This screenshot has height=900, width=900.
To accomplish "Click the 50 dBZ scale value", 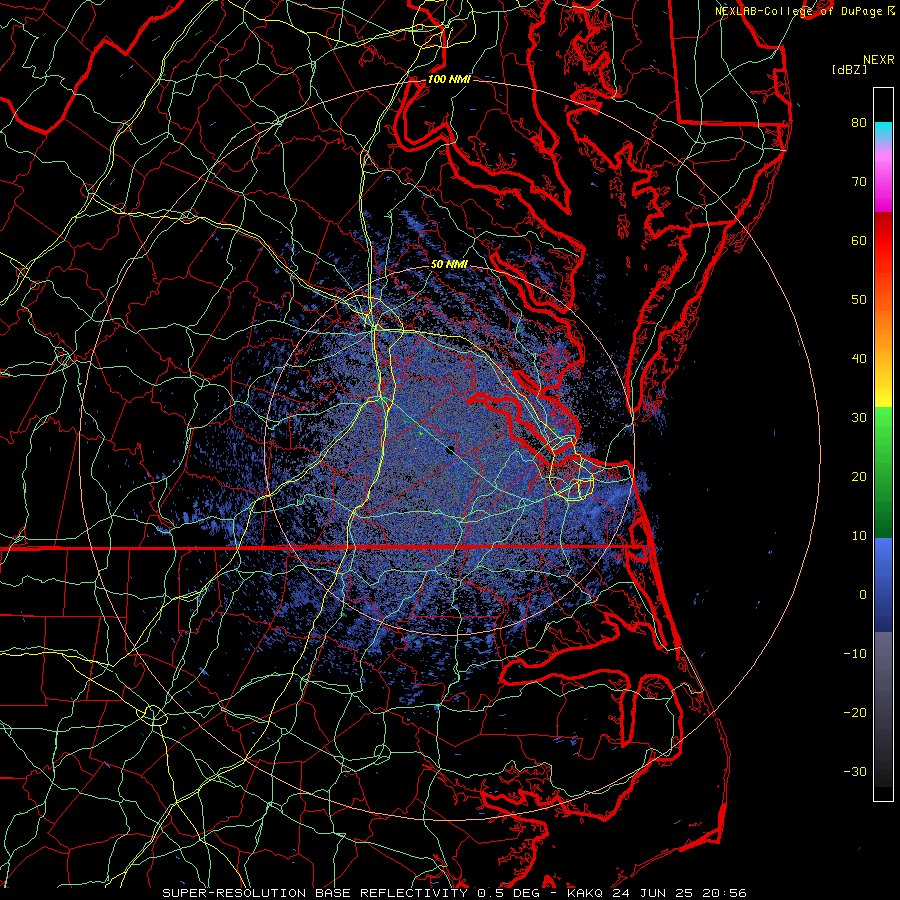I will pyautogui.click(x=859, y=300).
